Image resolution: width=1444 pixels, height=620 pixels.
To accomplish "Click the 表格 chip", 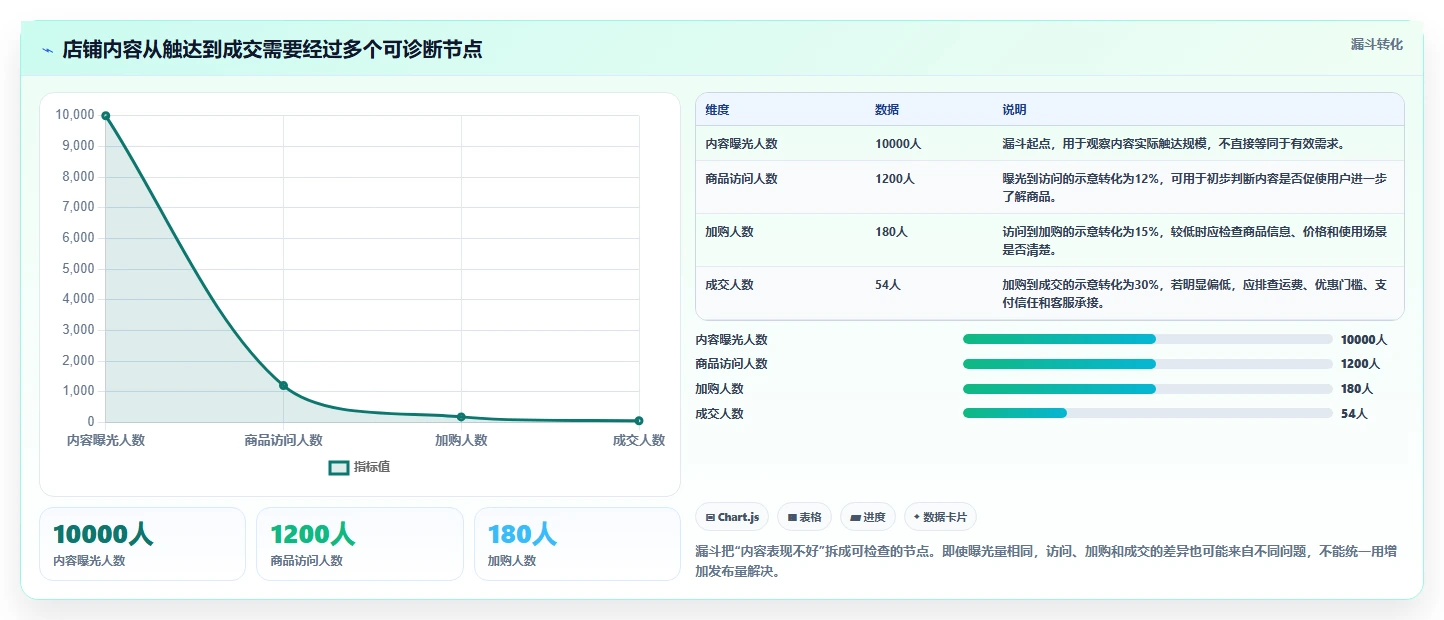I will coord(804,517).
